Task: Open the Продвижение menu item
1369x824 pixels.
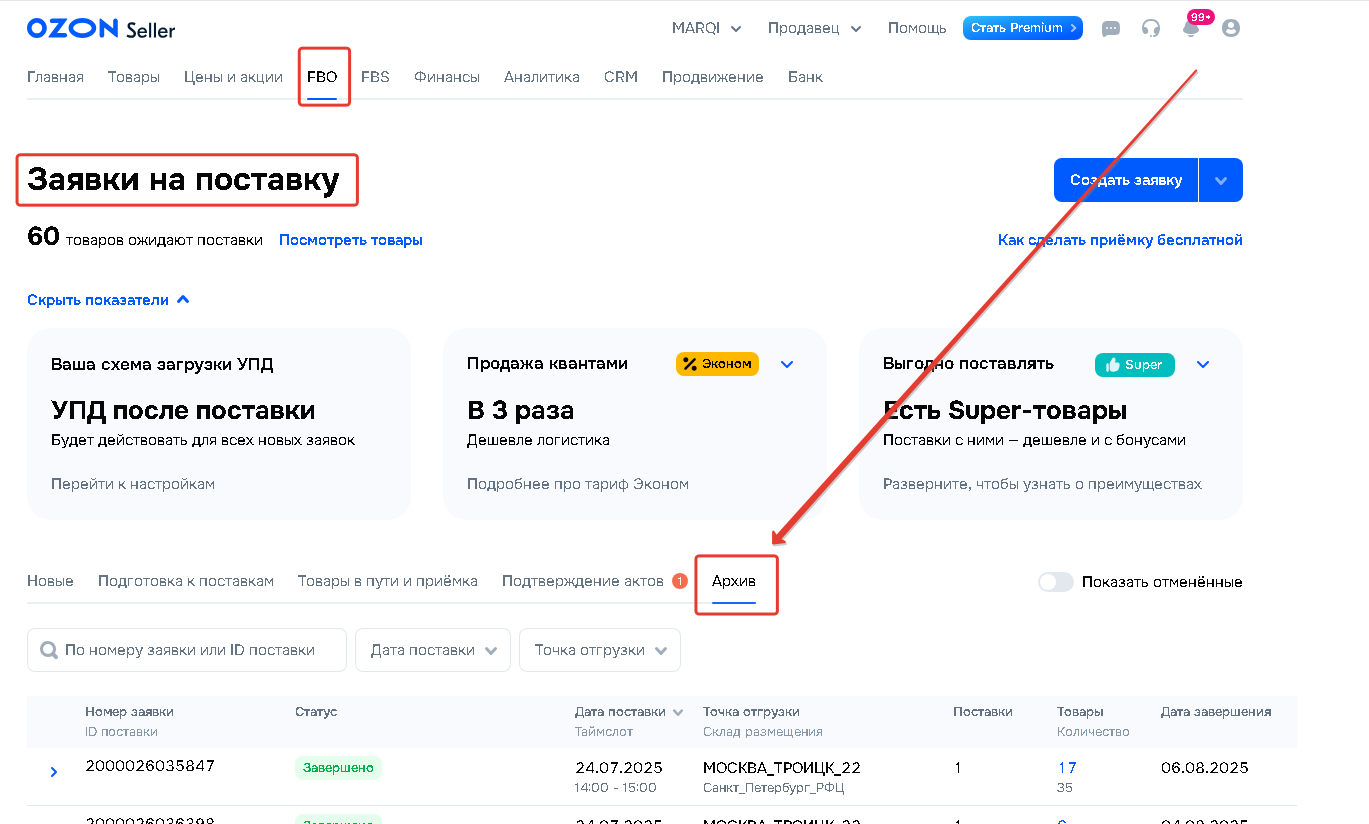Action: coord(713,77)
